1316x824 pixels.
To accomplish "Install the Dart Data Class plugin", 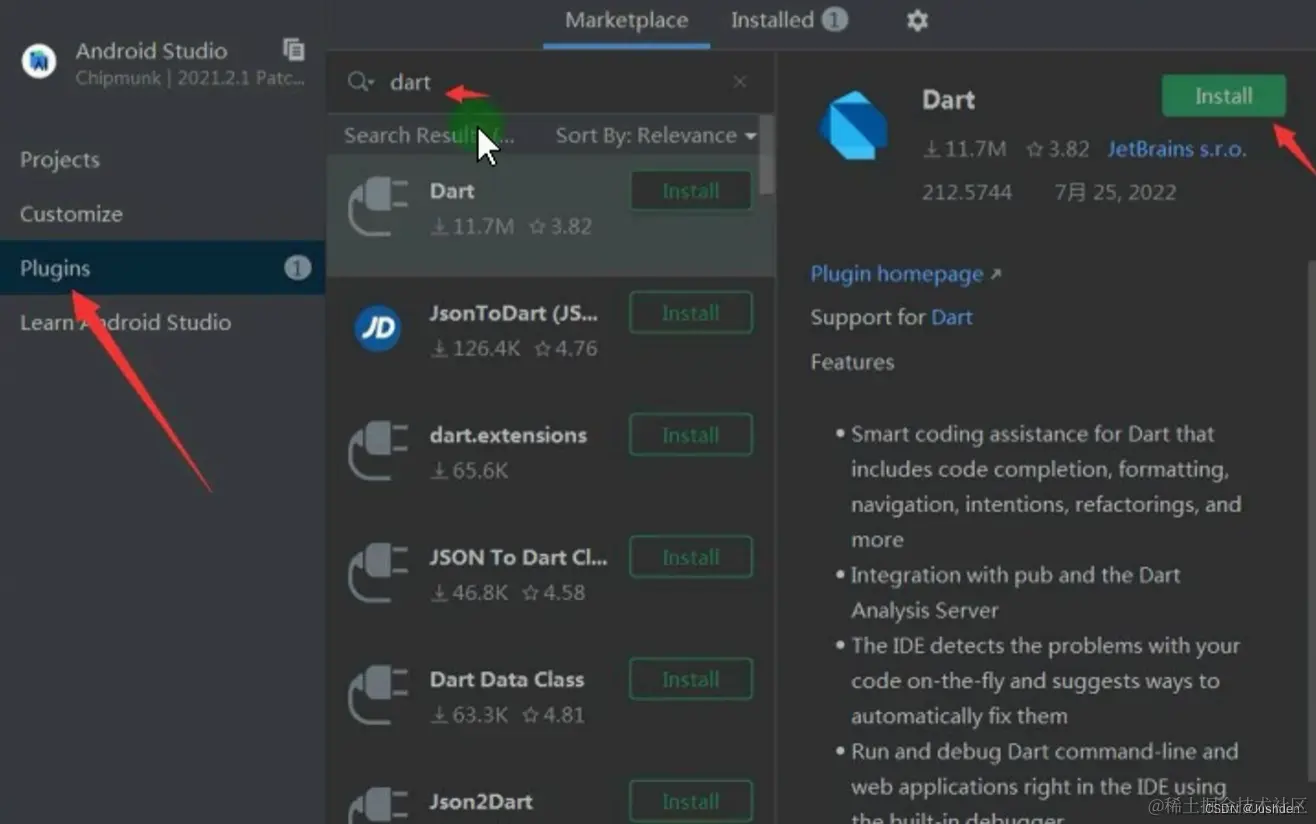I will pos(691,679).
